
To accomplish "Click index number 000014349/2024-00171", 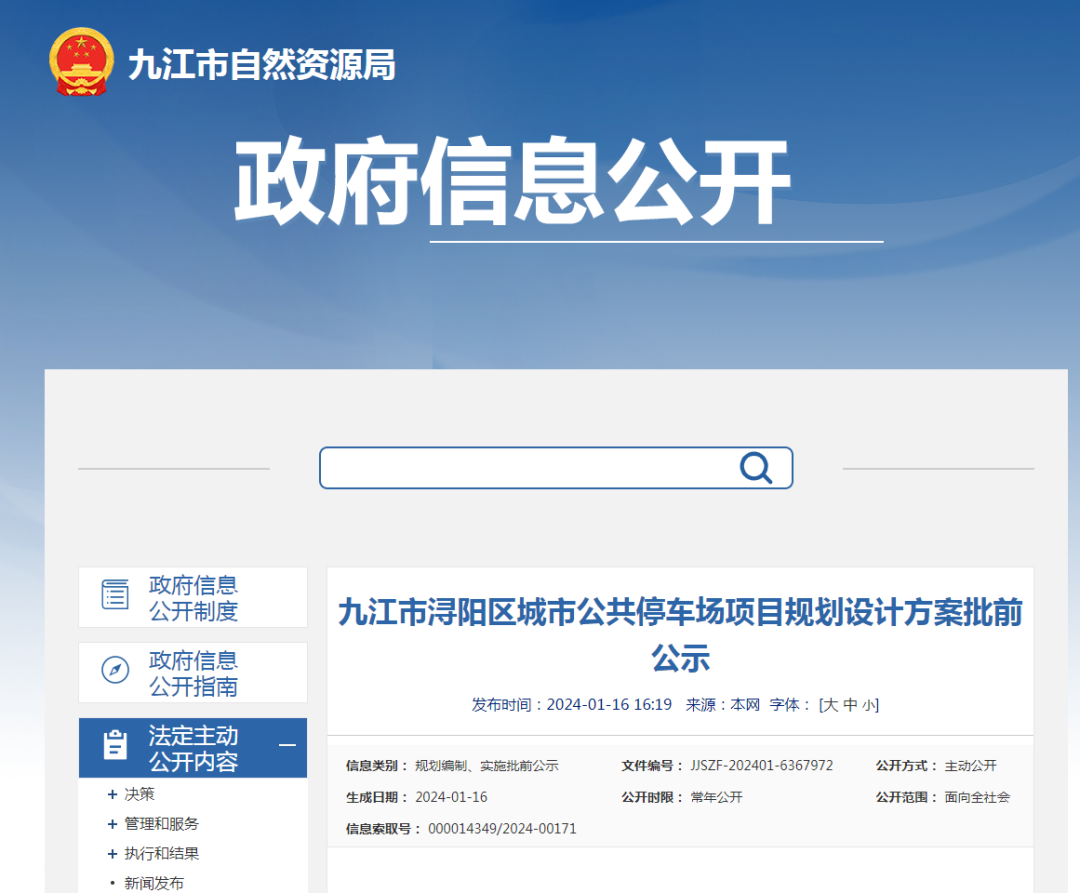I will [502, 829].
